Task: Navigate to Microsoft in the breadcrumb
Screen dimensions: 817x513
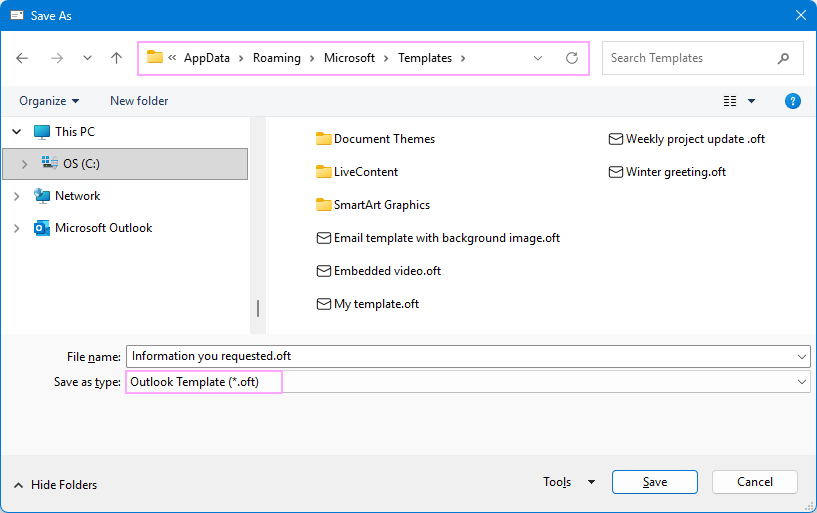Action: [349, 58]
